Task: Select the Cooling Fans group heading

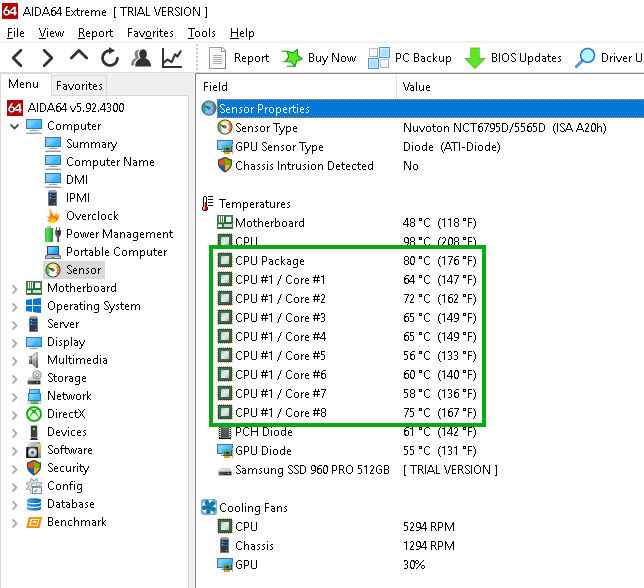Action: 244,508
